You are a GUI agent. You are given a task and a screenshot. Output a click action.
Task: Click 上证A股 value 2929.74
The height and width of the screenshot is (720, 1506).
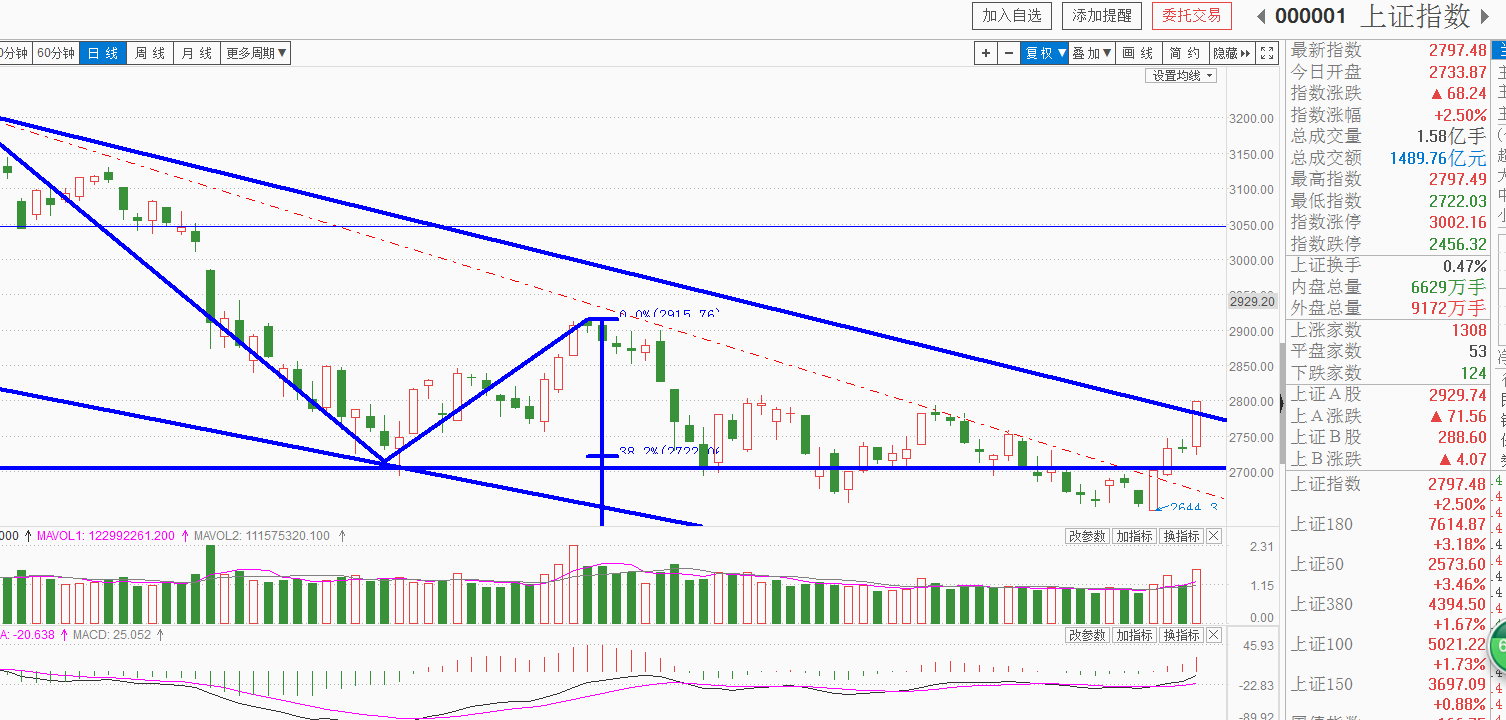1457,395
